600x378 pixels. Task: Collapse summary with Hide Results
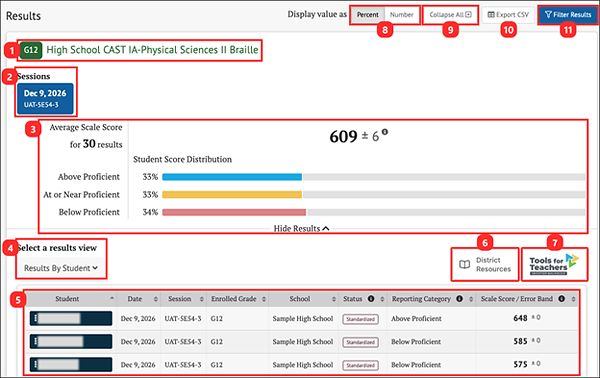tap(301, 228)
